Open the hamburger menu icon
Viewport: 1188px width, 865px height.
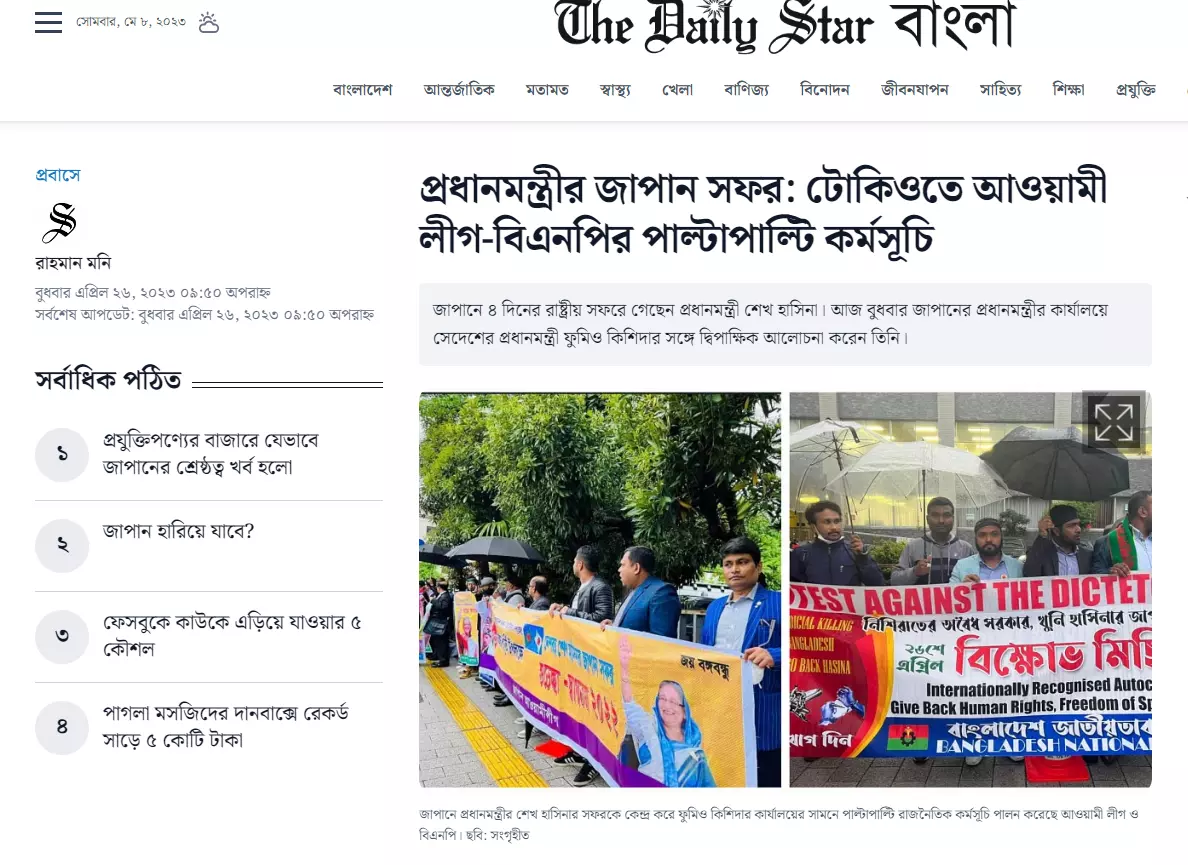(x=48, y=22)
